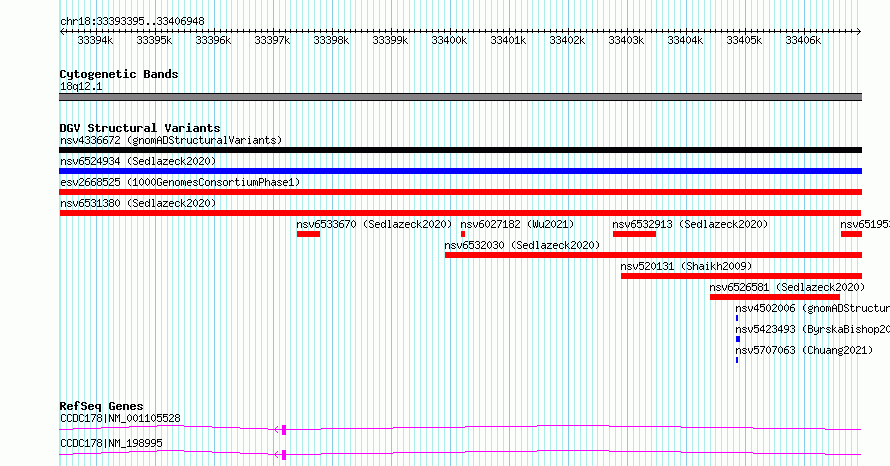Click the nsv6524934 (Sedlazeck2020) label
This screenshot has height=466, width=890.
coord(138,161)
